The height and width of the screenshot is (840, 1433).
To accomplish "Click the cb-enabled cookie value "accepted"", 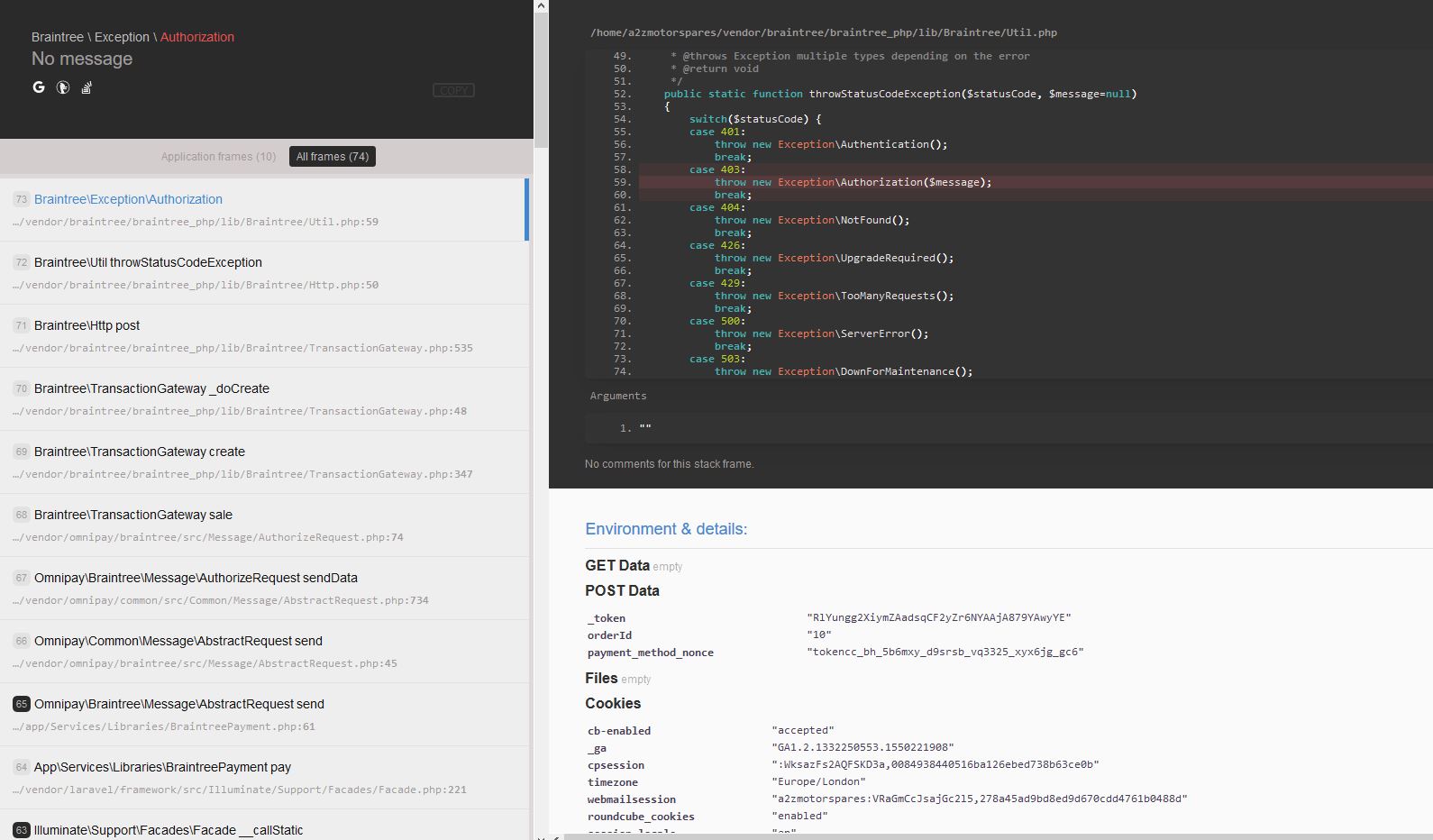I will pyautogui.click(x=802, y=730).
